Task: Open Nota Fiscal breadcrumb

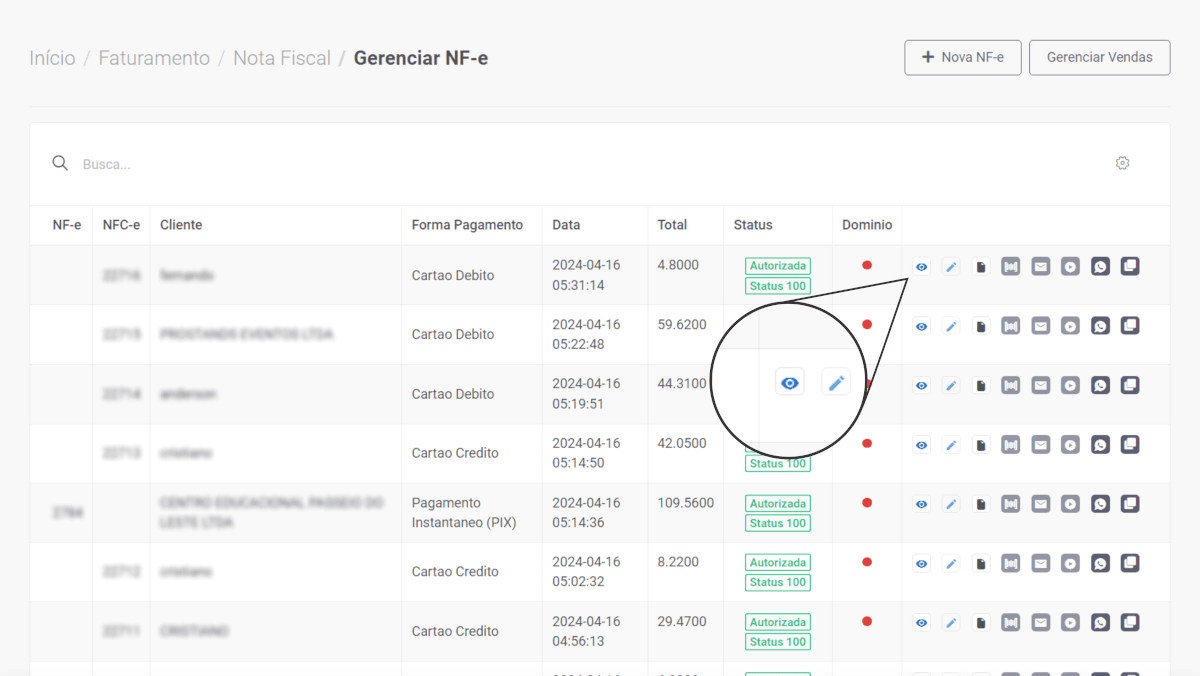Action: (282, 58)
